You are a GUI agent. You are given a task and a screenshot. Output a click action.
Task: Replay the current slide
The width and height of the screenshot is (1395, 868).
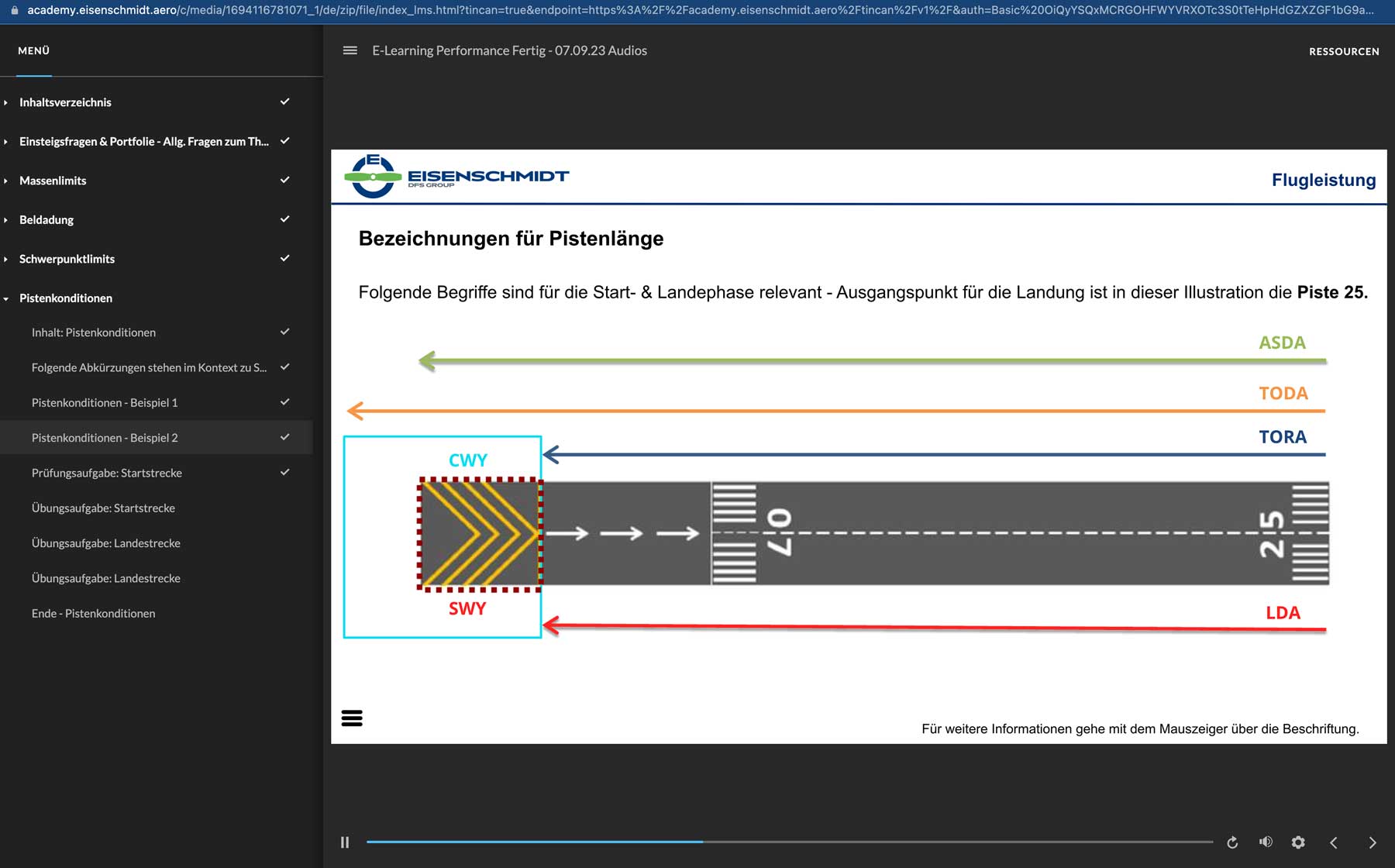1232,842
